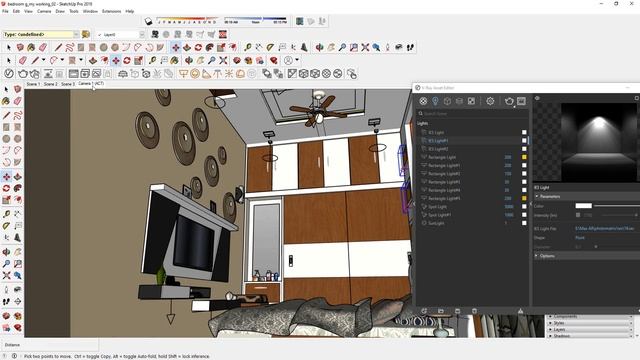Add a V-Ray Plane Light
The width and height of the screenshot is (640, 360).
pos(184,74)
